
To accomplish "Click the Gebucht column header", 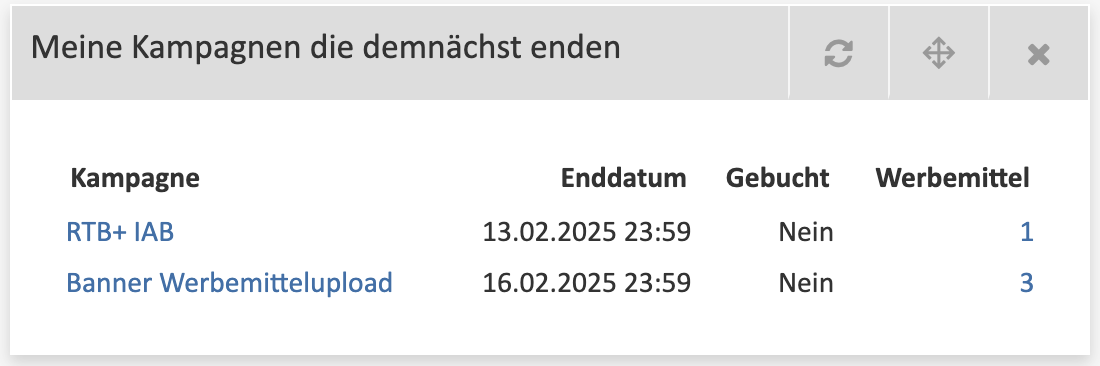I will pos(777,178).
